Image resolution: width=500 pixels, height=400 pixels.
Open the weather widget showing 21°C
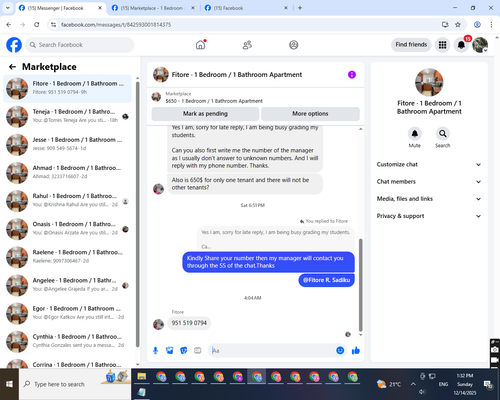(x=389, y=384)
